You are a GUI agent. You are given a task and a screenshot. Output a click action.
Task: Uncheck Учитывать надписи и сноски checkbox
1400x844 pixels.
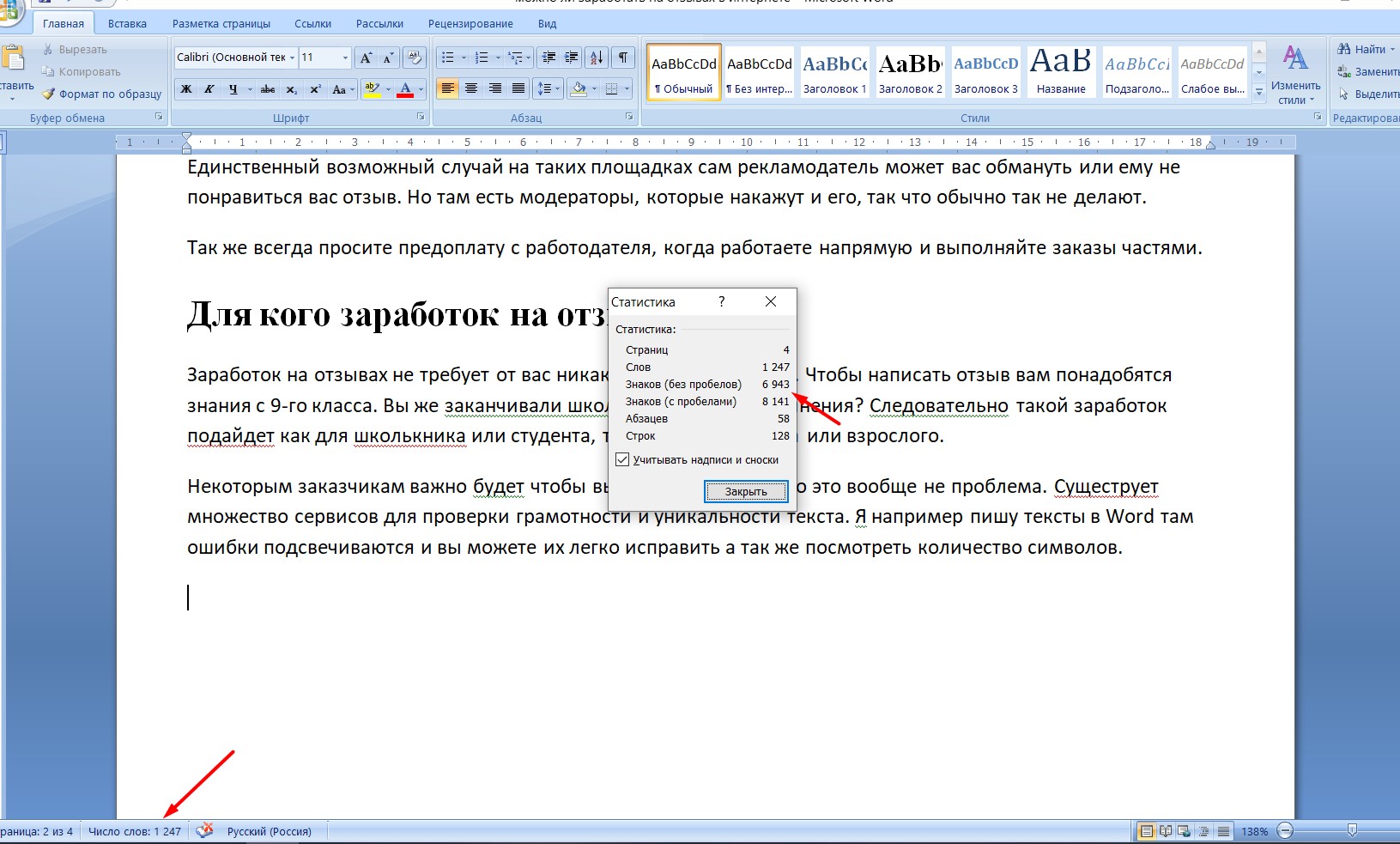(x=622, y=460)
